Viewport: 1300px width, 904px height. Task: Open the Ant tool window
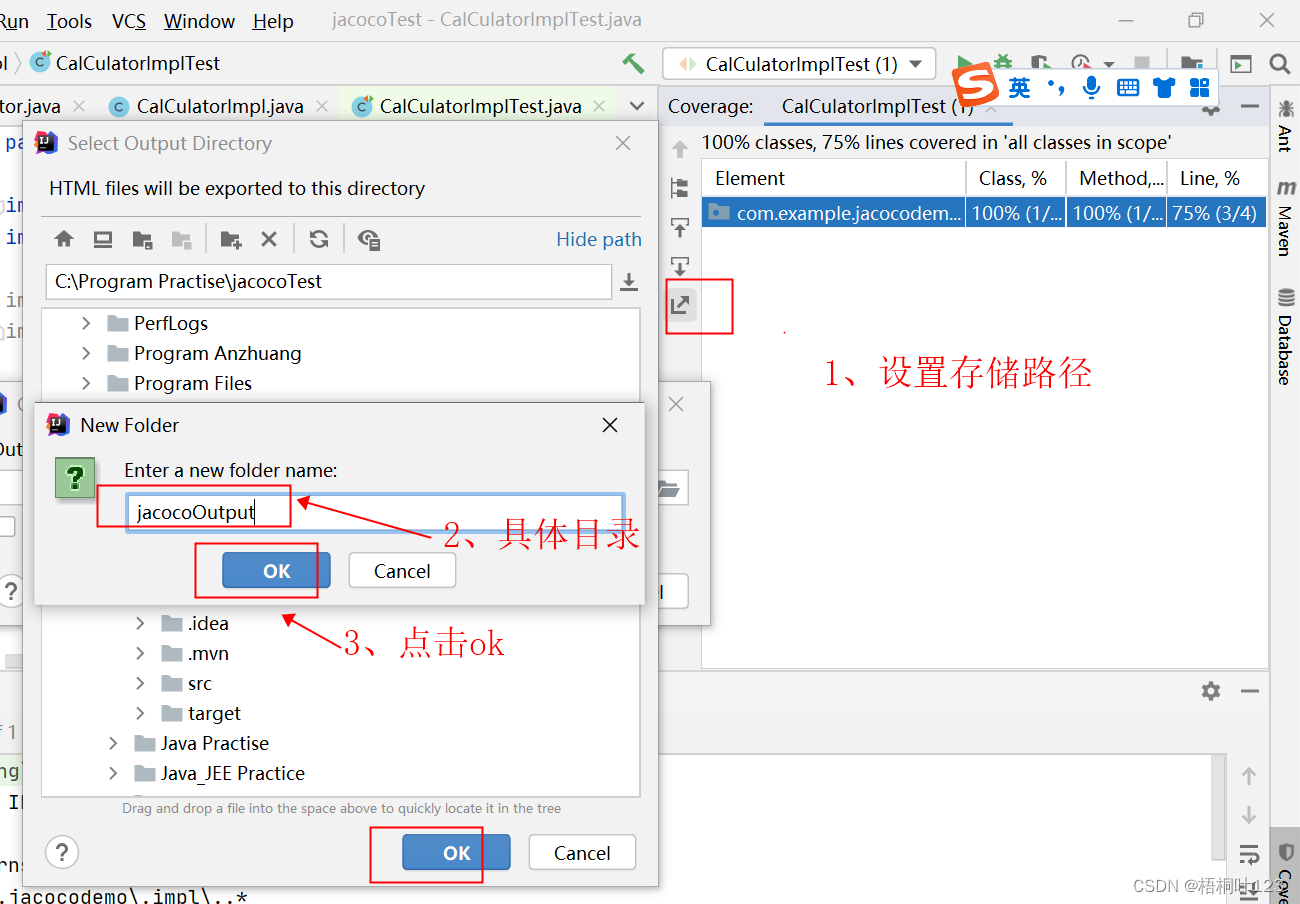[1285, 127]
